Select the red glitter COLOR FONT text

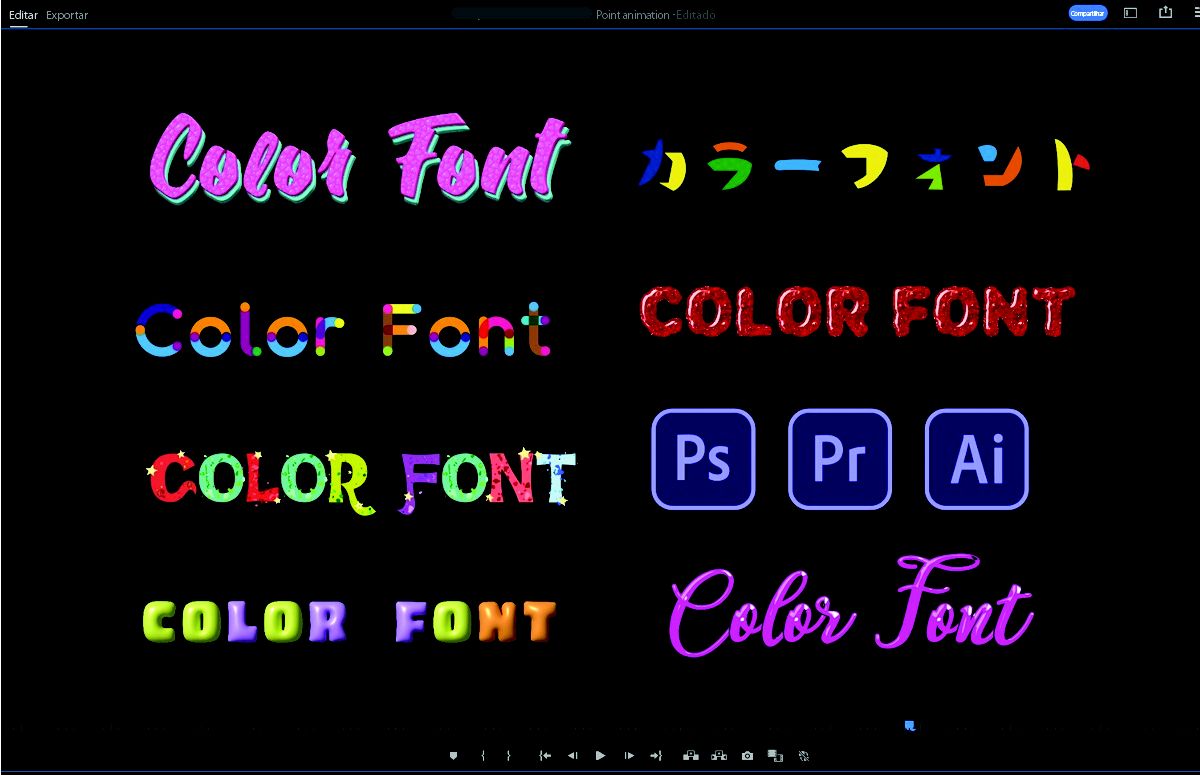[857, 311]
